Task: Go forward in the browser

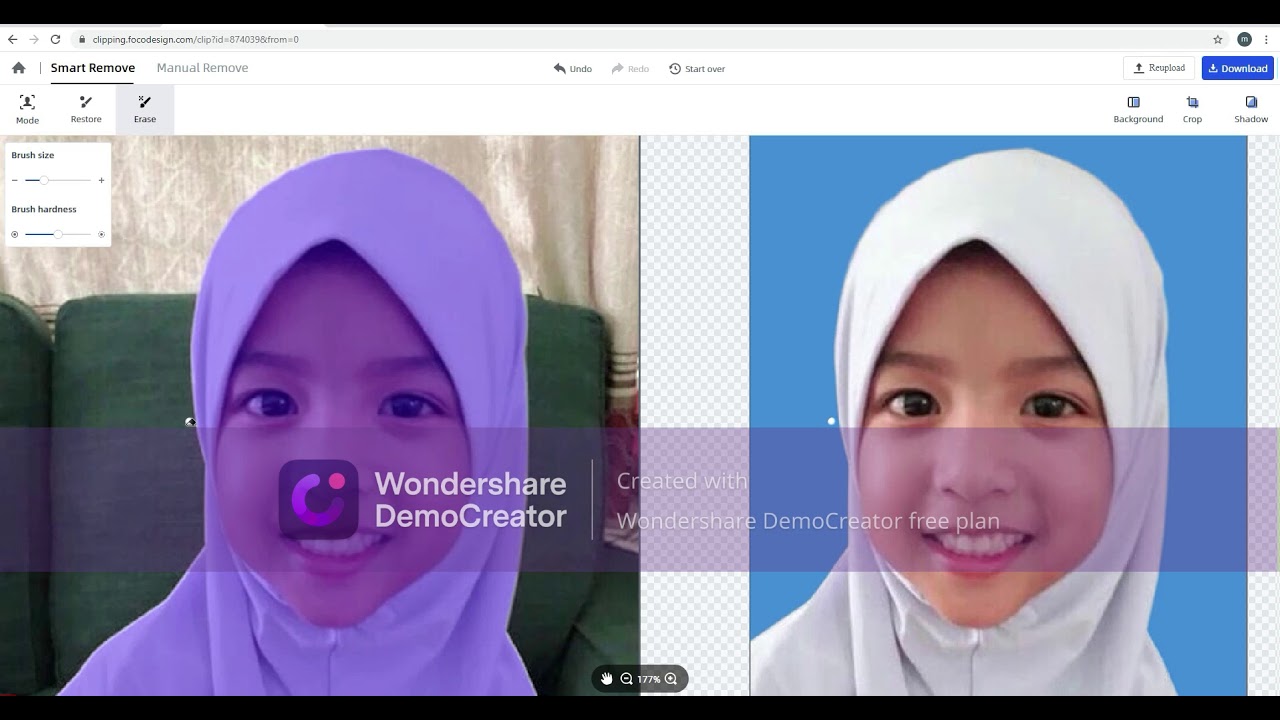Action: pyautogui.click(x=34, y=39)
